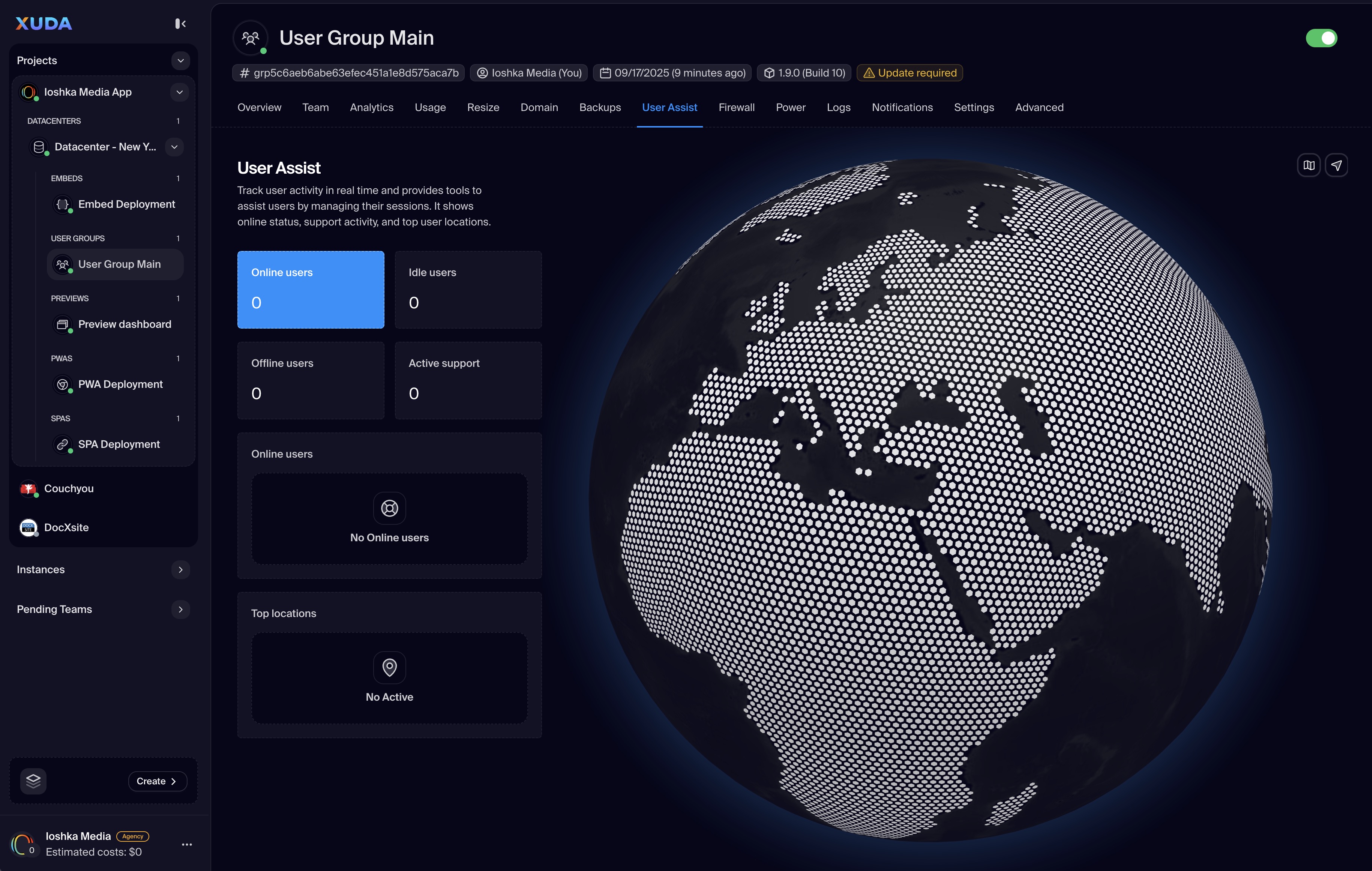Click the Update required badge
The width and height of the screenshot is (1372, 871).
coord(910,73)
